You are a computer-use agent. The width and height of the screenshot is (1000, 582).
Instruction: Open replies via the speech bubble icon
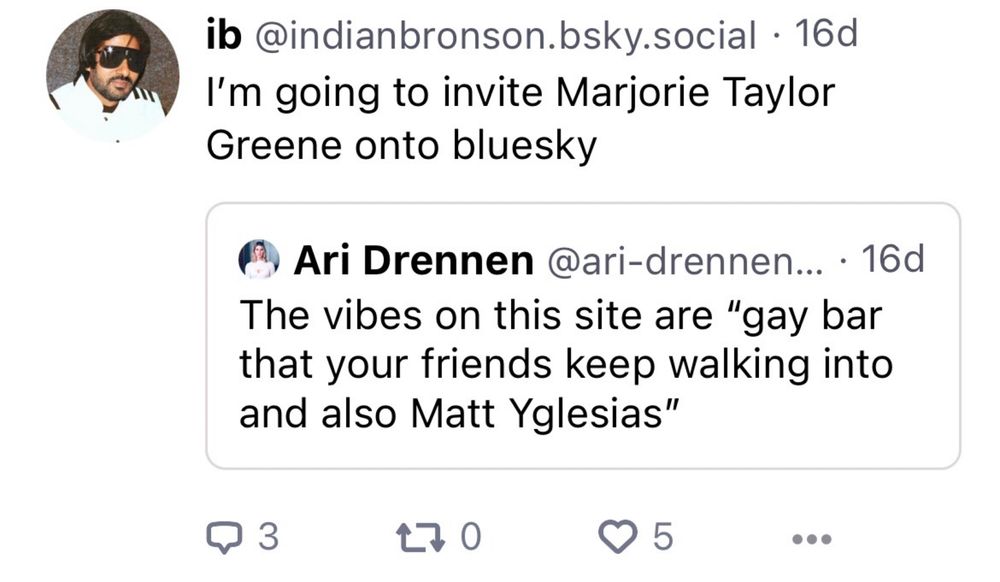(x=222, y=536)
